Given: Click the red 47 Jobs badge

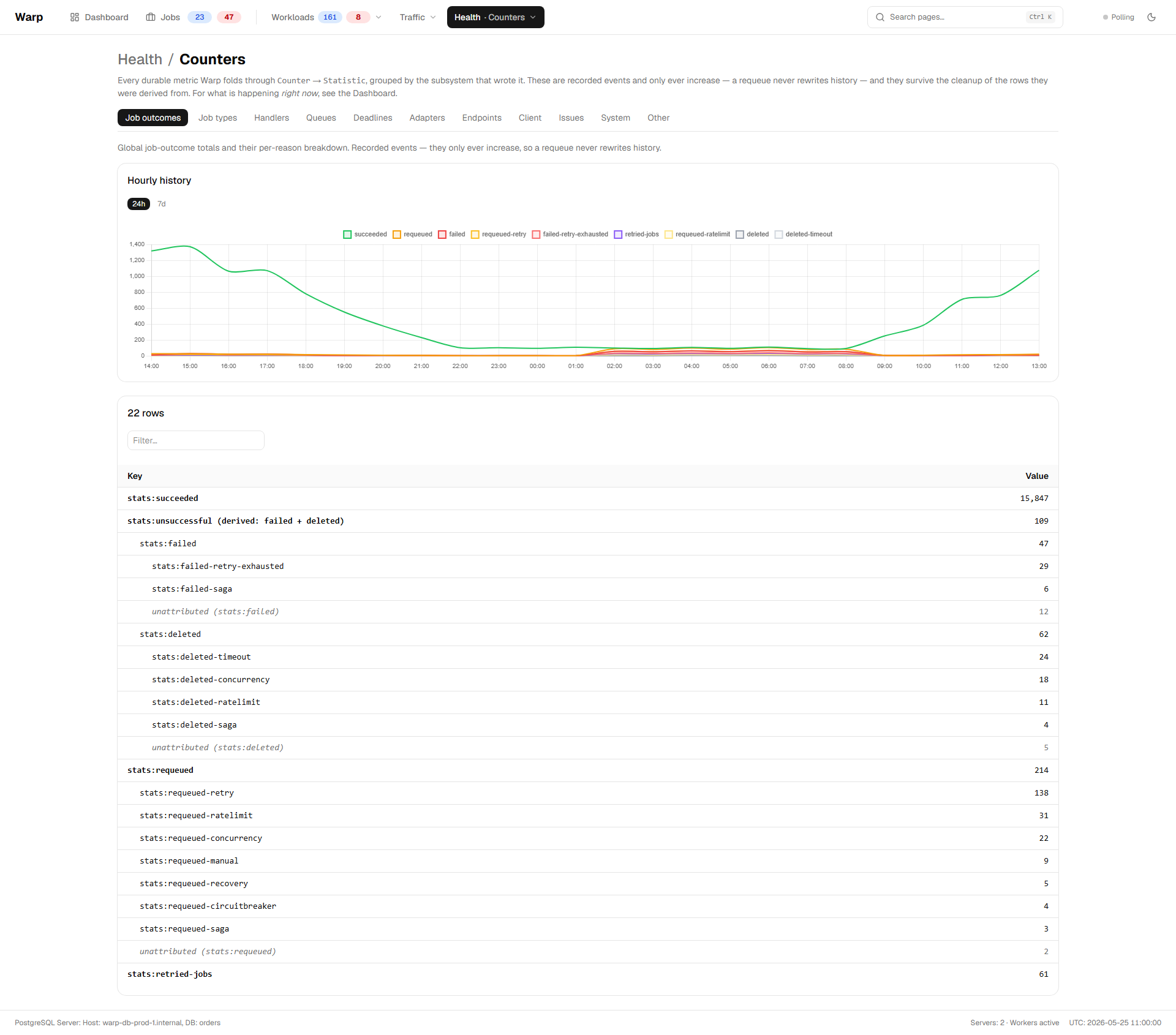Looking at the screenshot, I should [228, 17].
